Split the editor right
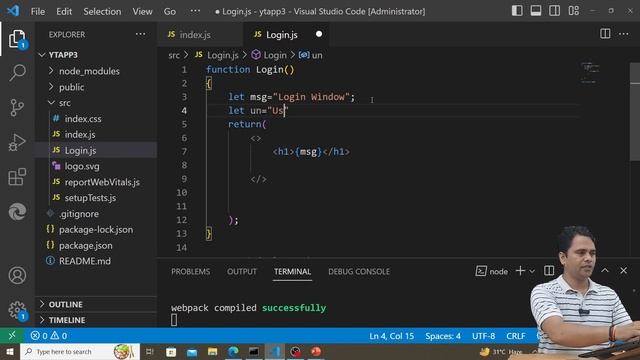This screenshot has height=360, width=640. 605,34
